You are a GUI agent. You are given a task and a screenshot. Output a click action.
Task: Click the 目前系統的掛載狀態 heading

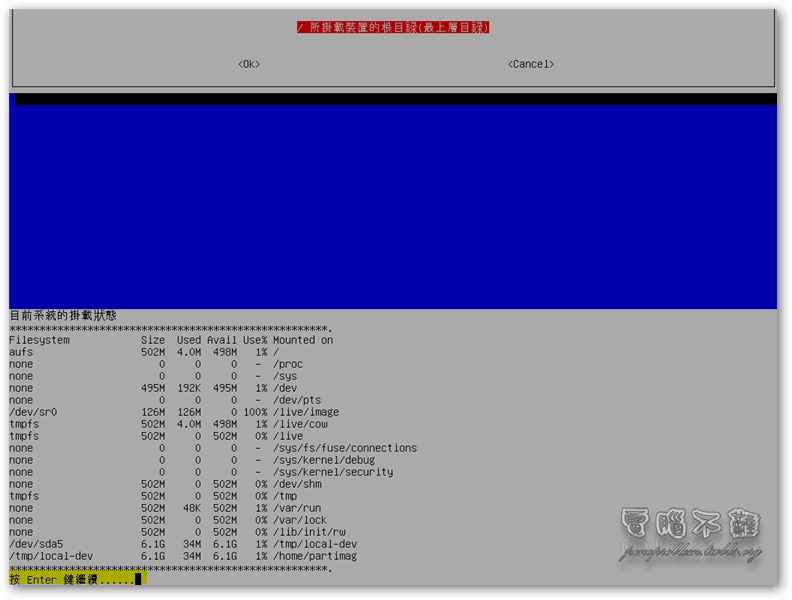click(x=62, y=315)
